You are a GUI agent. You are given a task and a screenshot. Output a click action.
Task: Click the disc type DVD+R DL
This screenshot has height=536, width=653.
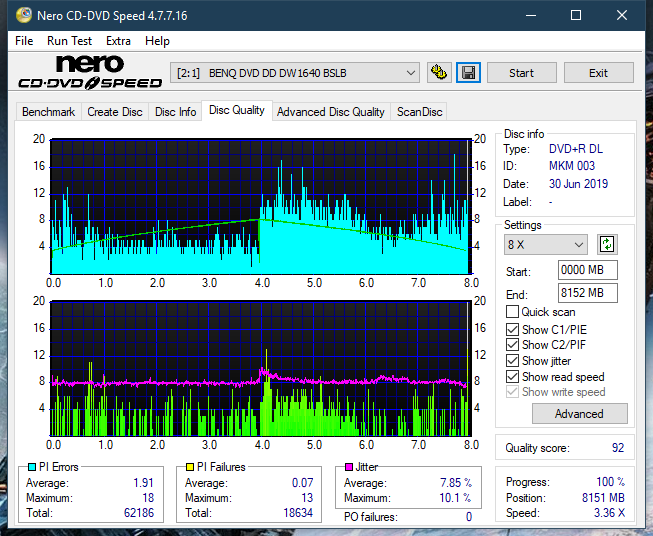click(x=576, y=149)
